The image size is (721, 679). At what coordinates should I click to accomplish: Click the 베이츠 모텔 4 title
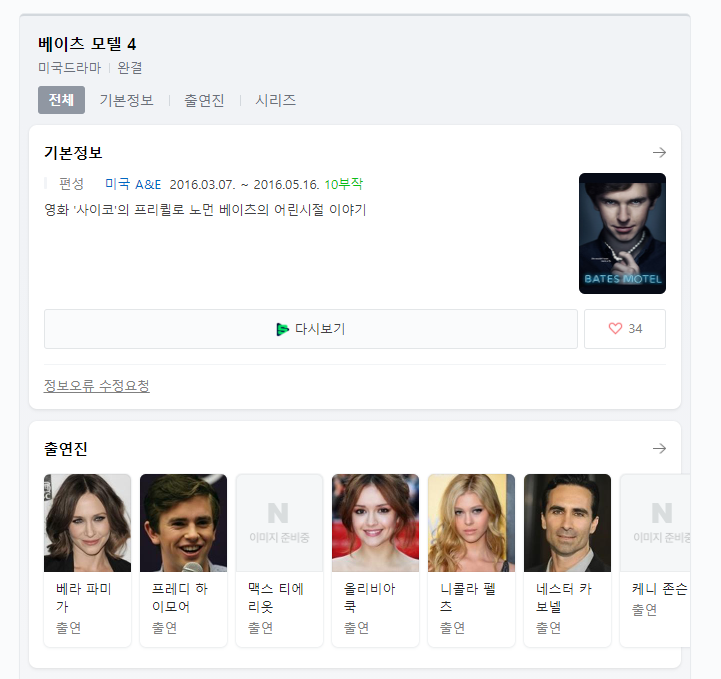87,44
